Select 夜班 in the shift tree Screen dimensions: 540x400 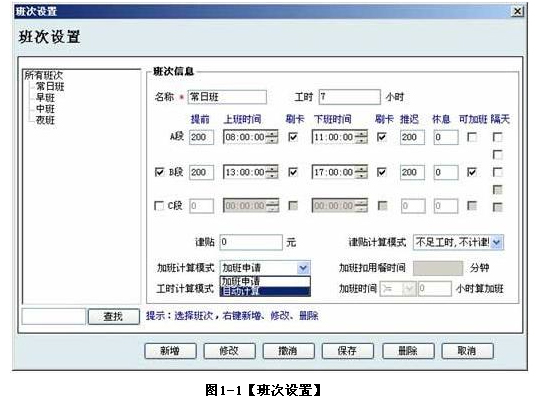[x=45, y=120]
